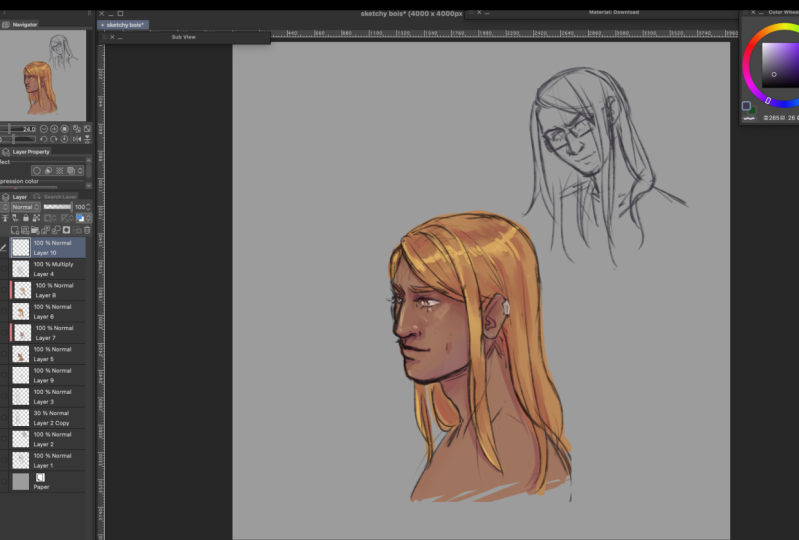Image resolution: width=799 pixels, height=540 pixels.
Task: Select Layer 3 in layer list
Action: [x=48, y=396]
